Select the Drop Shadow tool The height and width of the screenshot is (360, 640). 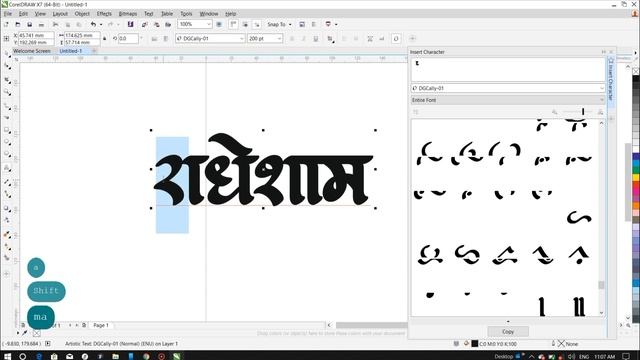(x=7, y=209)
